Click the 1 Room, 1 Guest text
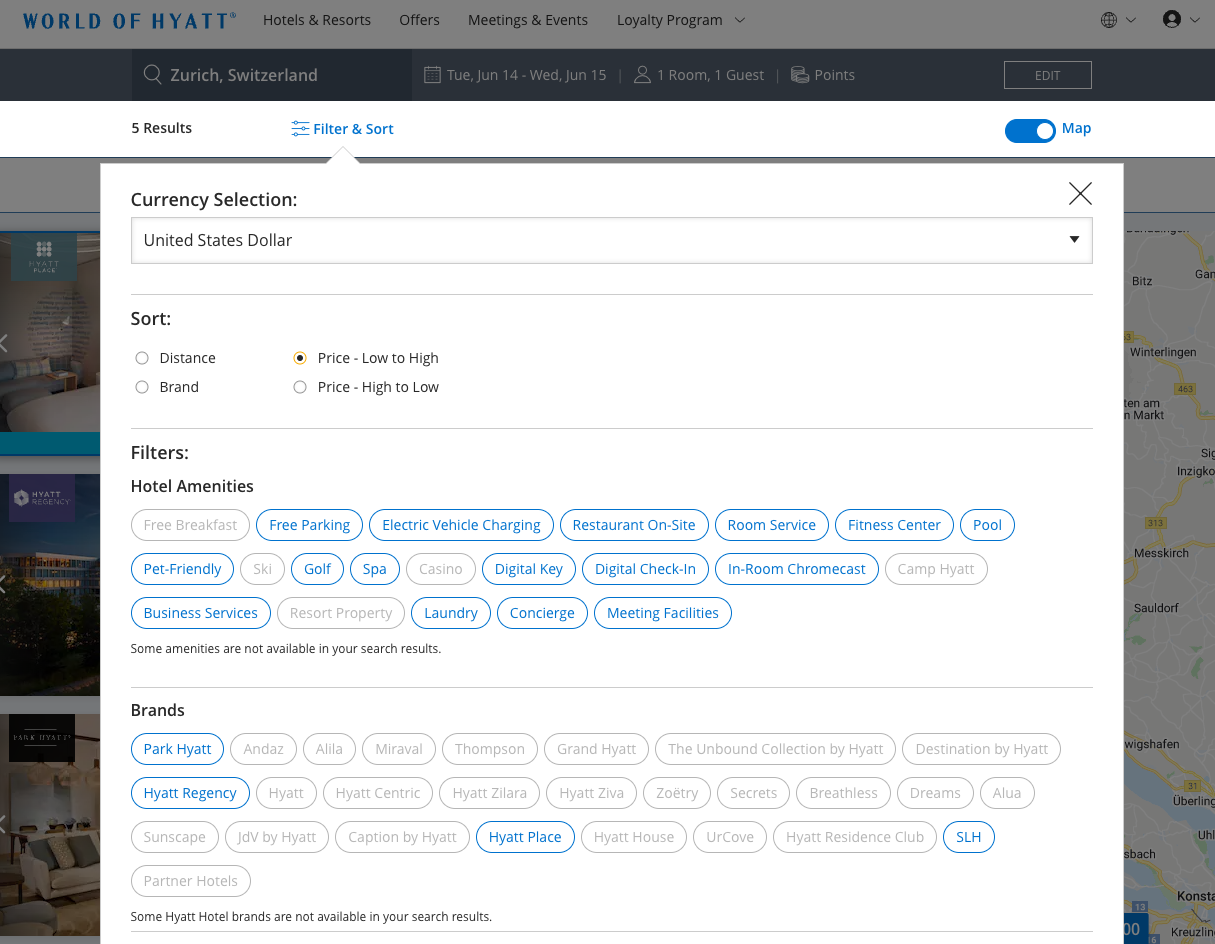1215x944 pixels. [711, 75]
